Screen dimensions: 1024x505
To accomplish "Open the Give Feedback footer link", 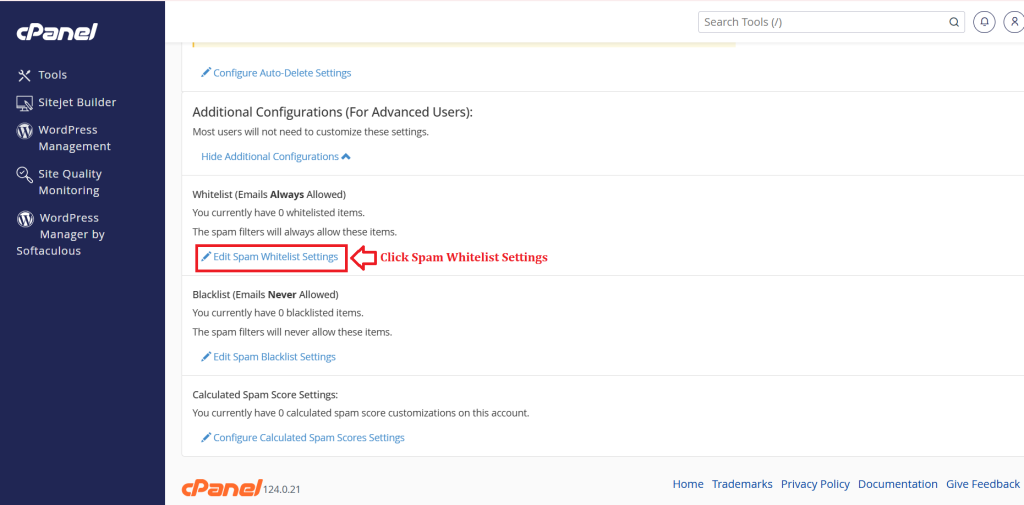I will (983, 484).
